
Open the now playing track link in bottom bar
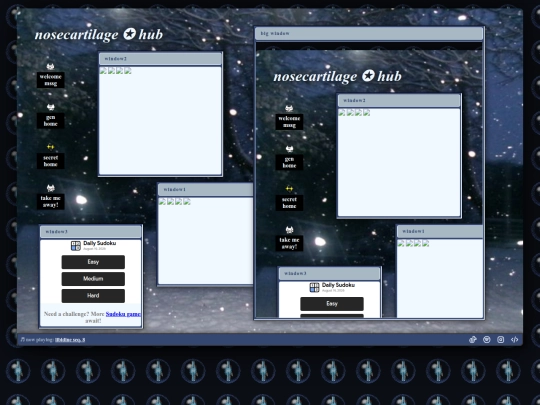(70, 340)
